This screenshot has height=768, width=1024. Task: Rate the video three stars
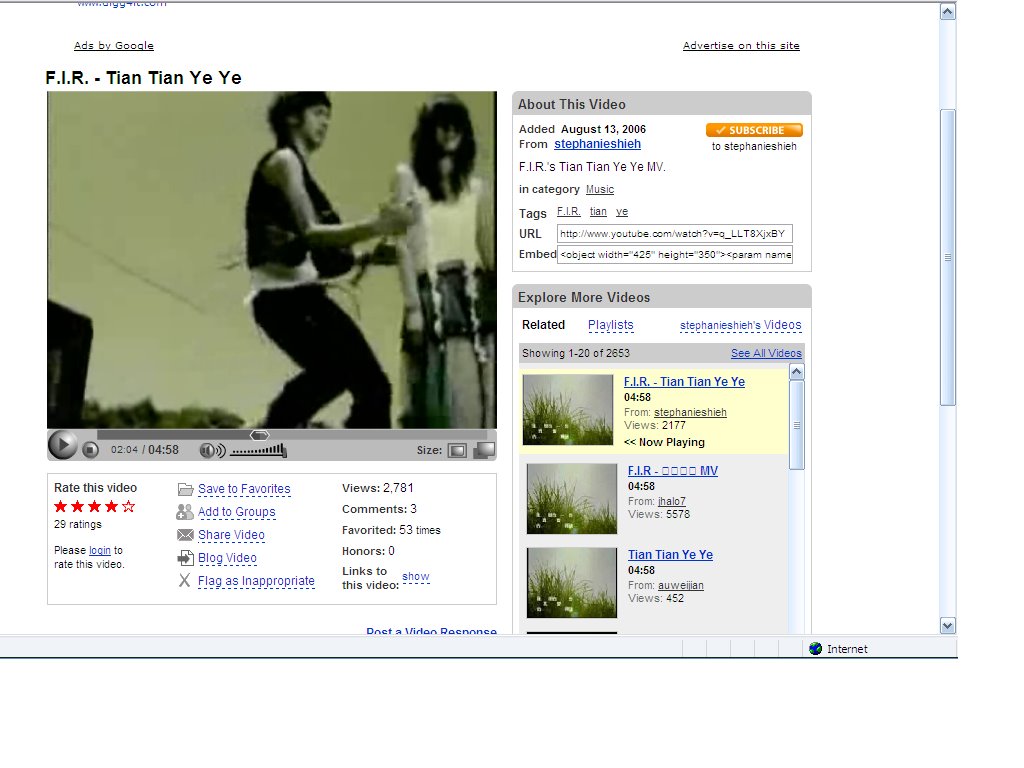[x=95, y=506]
